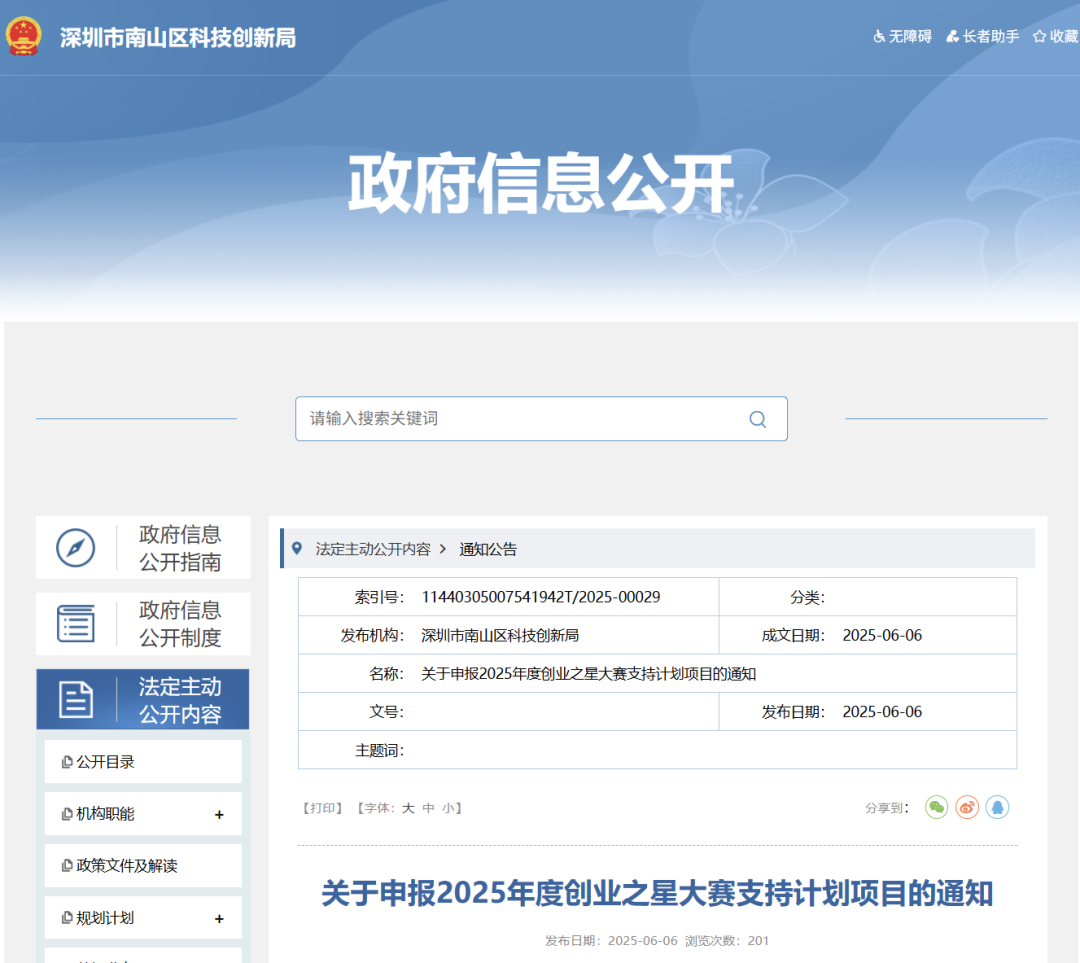
Task: Click index number 11440305007541942T/2025-00029
Action: 541,597
